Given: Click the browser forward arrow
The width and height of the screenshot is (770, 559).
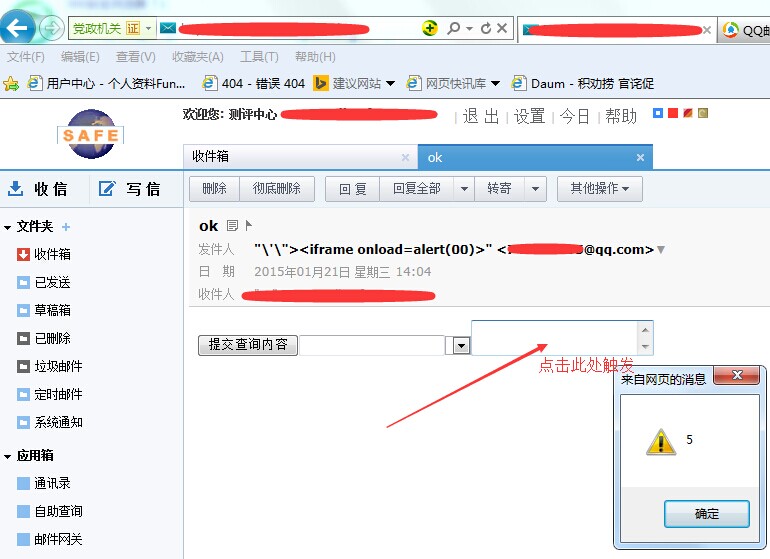Looking at the screenshot, I should tap(52, 28).
